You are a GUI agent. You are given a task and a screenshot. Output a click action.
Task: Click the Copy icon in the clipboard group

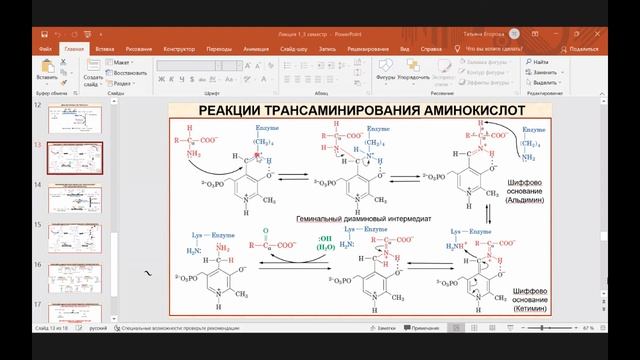63,73
